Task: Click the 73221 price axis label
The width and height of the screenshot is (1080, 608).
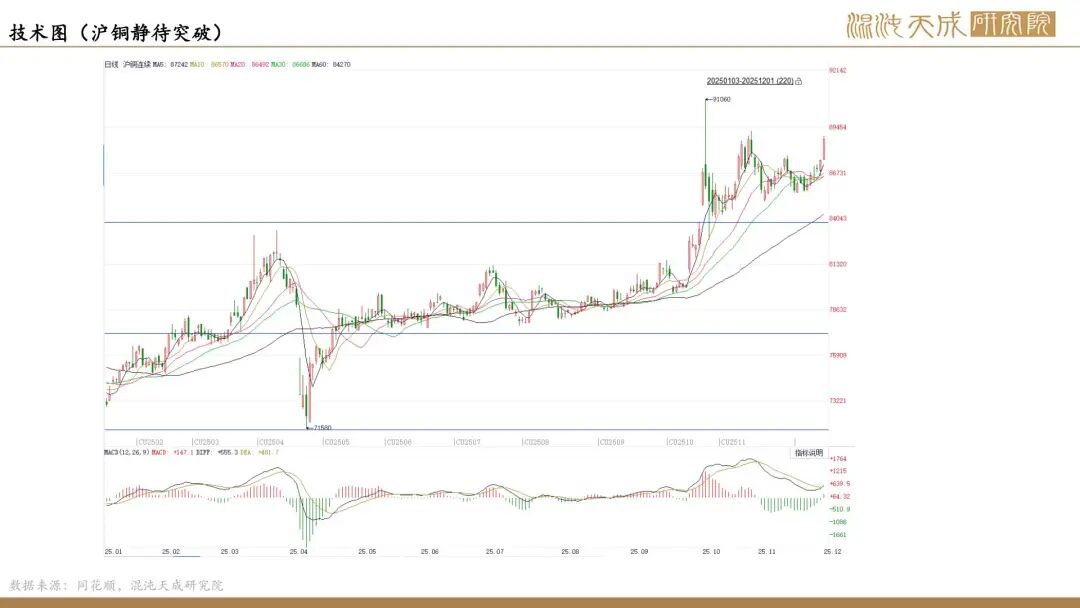Action: 838,401
